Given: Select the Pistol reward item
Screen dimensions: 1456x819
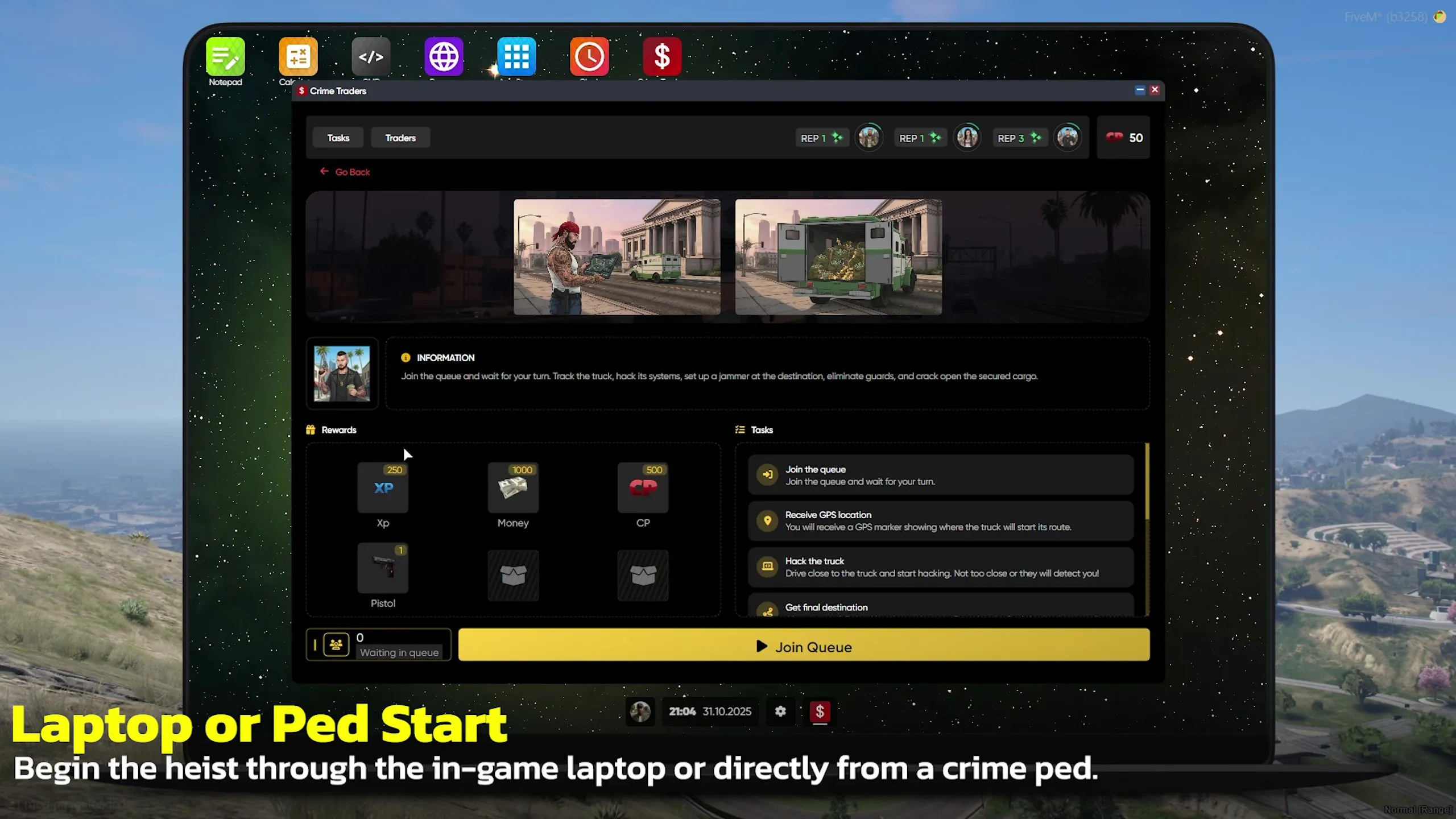Looking at the screenshot, I should pos(383,568).
